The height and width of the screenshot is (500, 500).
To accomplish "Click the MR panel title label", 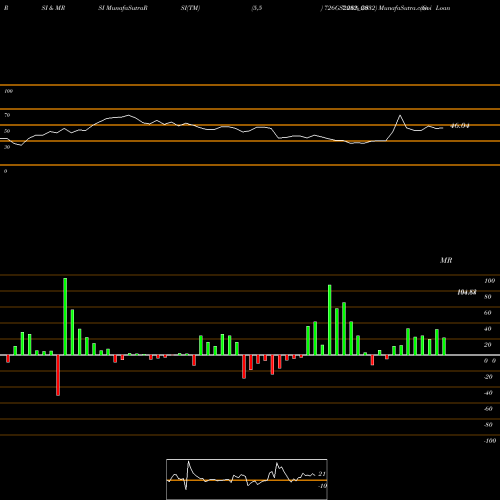I will tap(446, 260).
